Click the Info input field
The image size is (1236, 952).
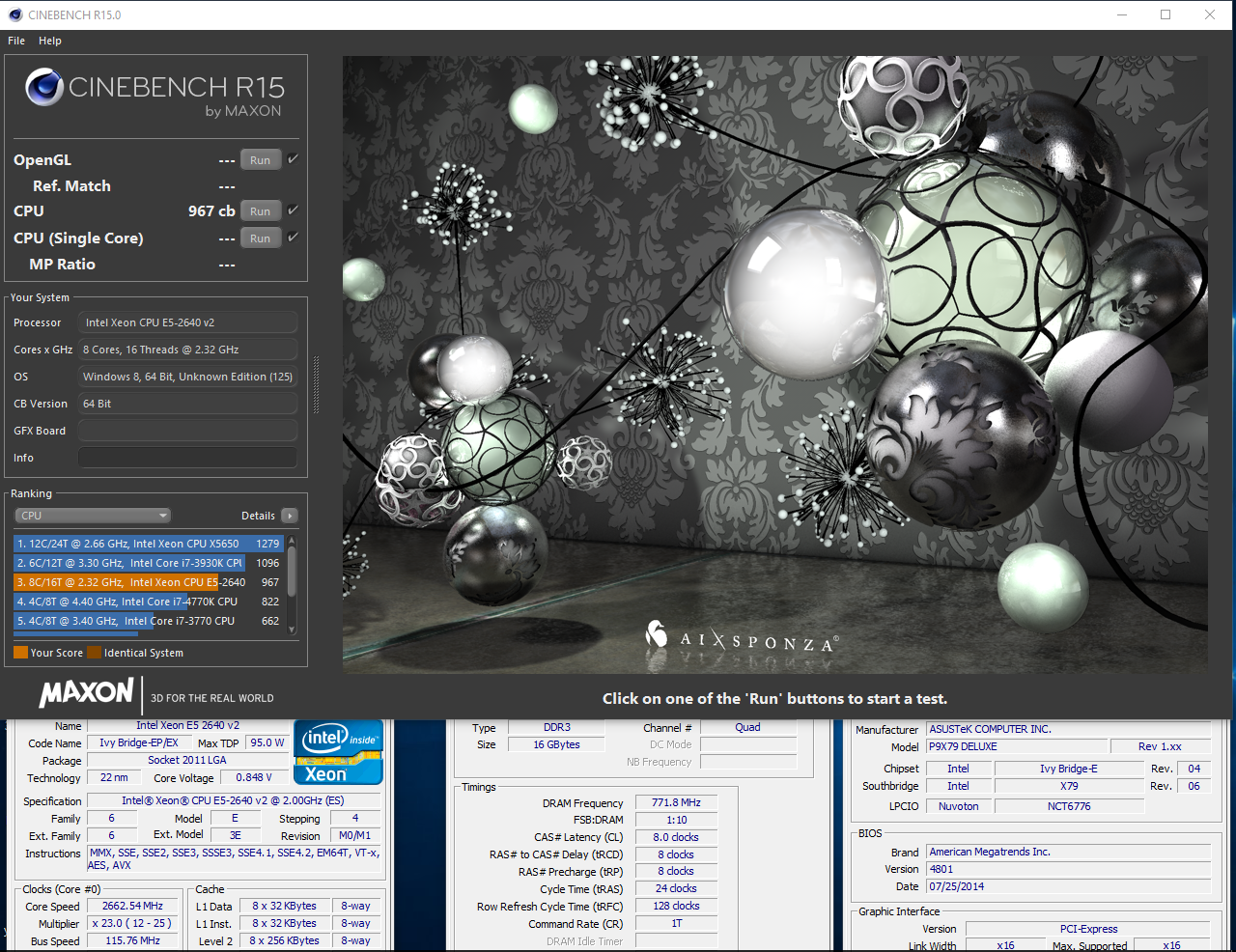pyautogui.click(x=187, y=458)
